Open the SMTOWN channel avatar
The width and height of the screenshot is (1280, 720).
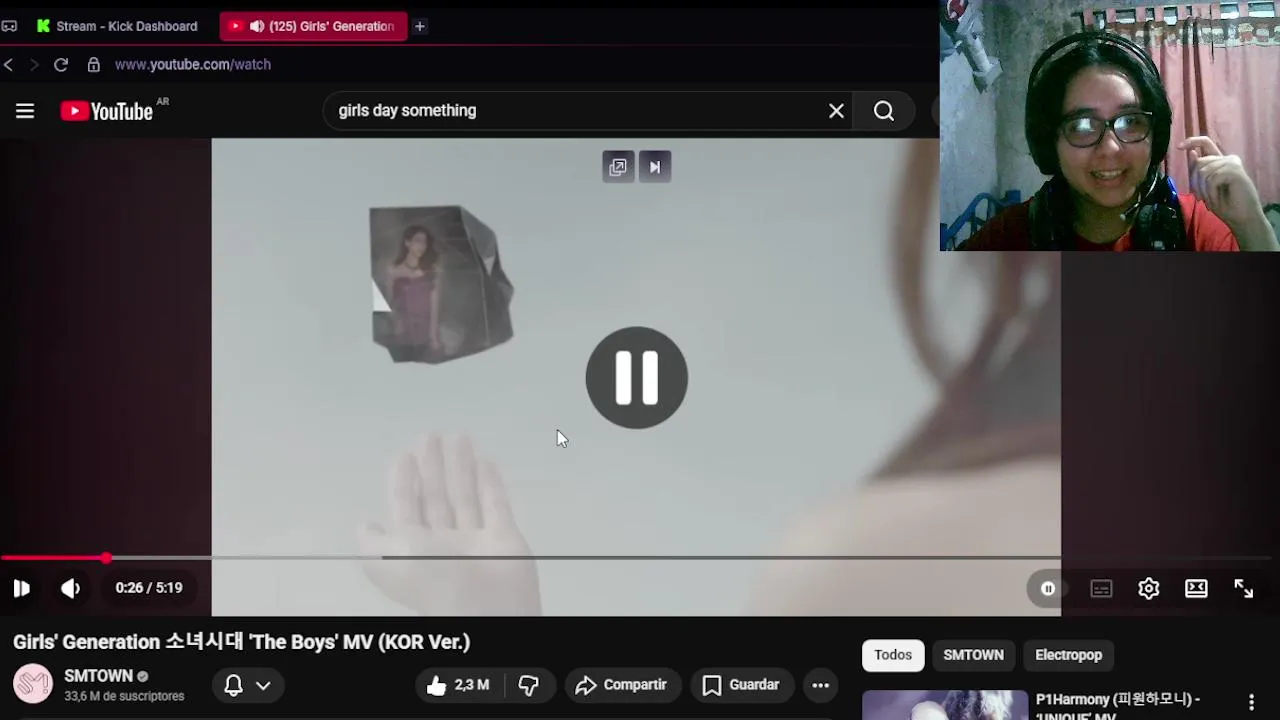pos(33,685)
